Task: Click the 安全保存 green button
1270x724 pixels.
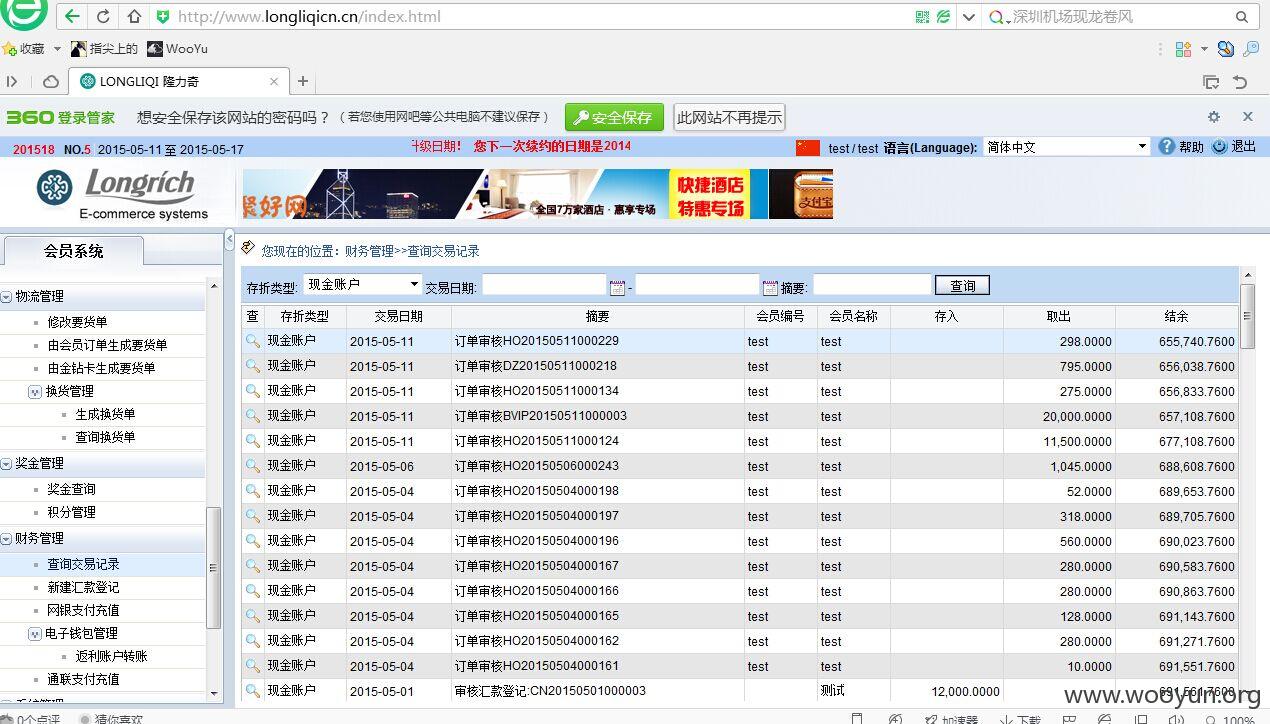Action: [x=614, y=117]
